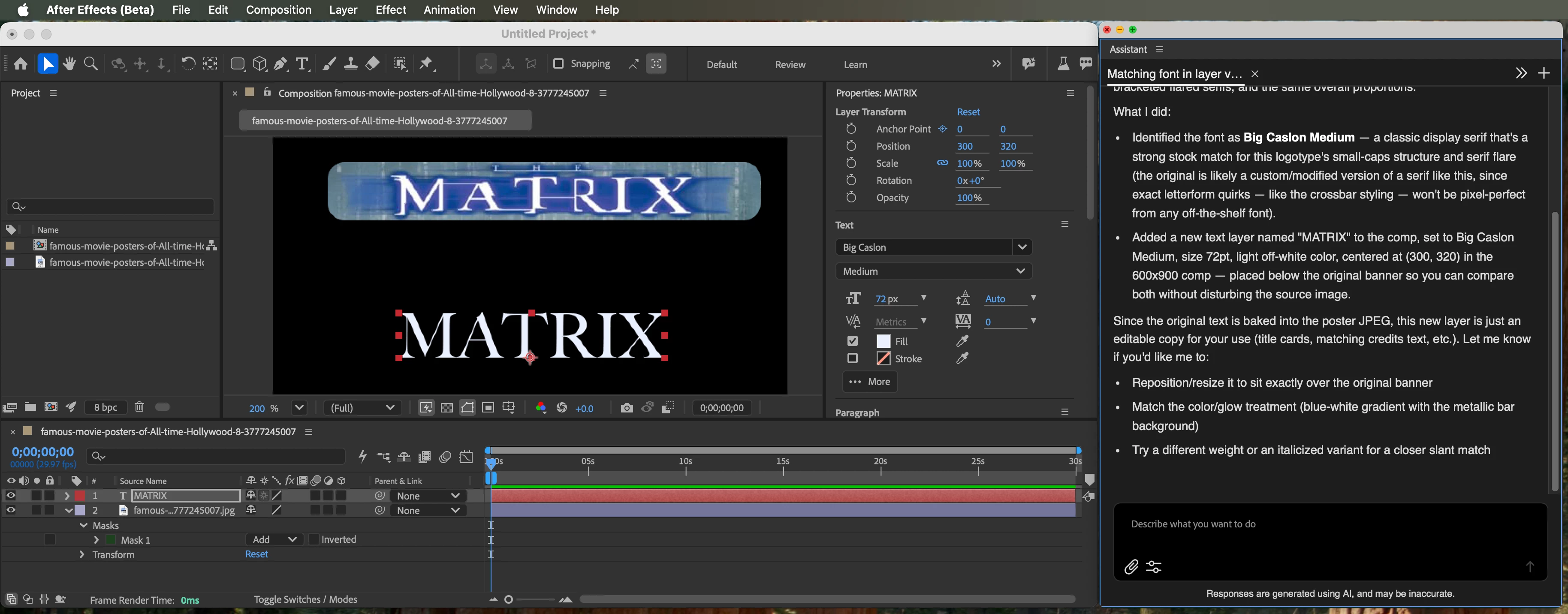1568x614 pixels.
Task: Enable the Stroke checkbox
Action: point(852,358)
